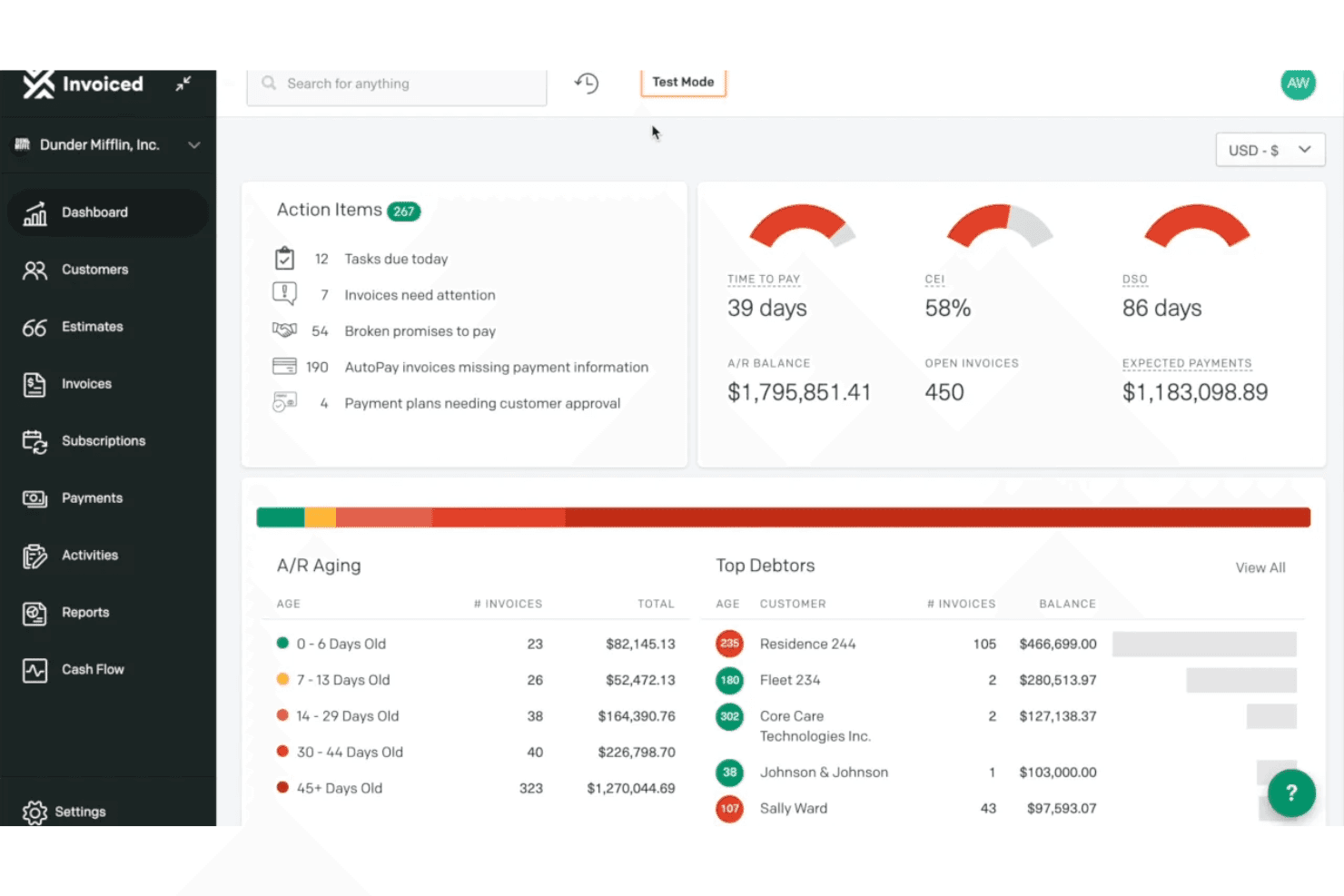
Task: Open the recent history clock icon
Action: click(587, 84)
